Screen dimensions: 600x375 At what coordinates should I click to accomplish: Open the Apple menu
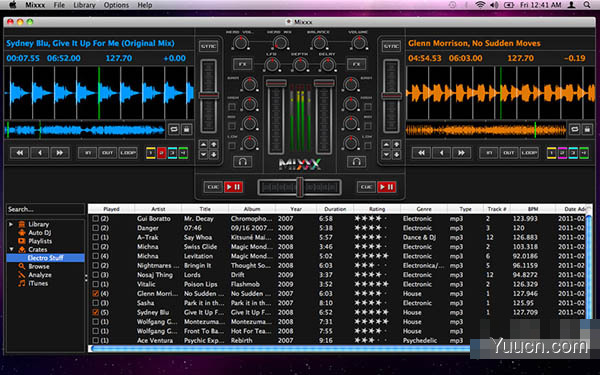click(13, 5)
